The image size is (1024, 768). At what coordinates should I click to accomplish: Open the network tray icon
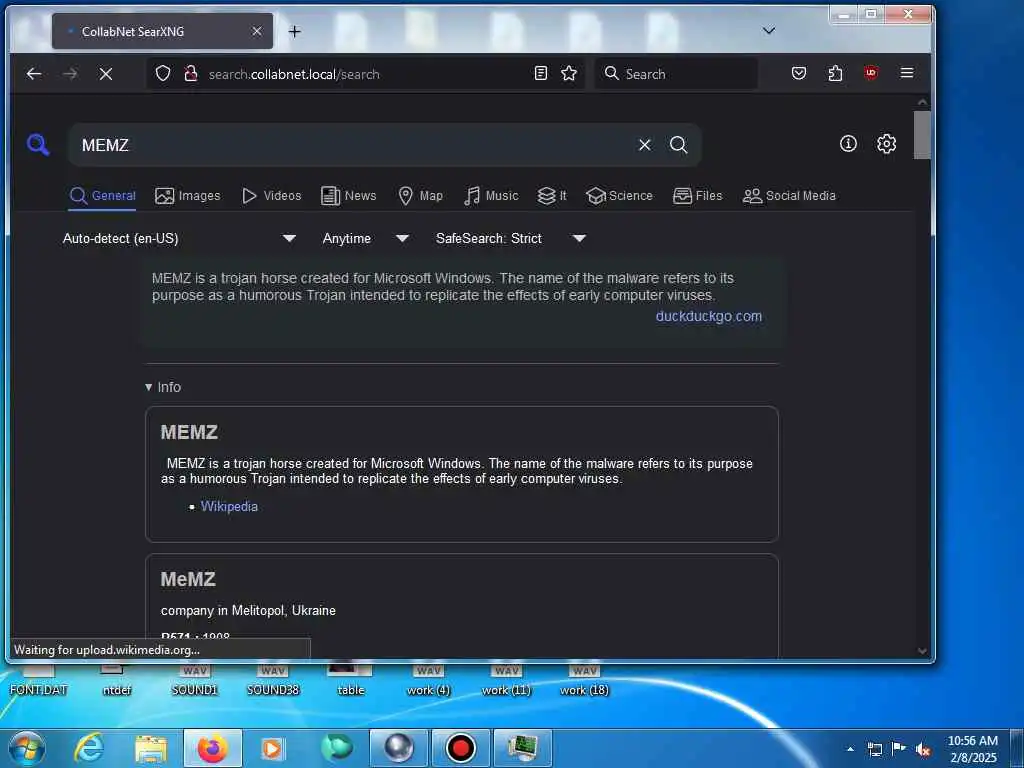point(874,750)
